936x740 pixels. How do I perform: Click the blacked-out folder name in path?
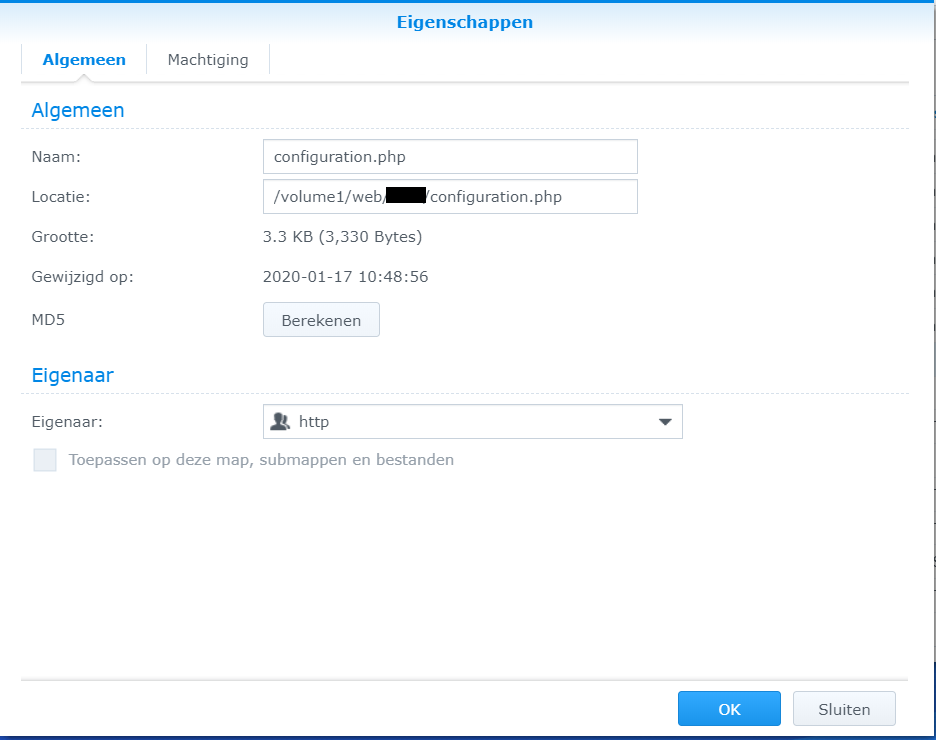tap(406, 197)
